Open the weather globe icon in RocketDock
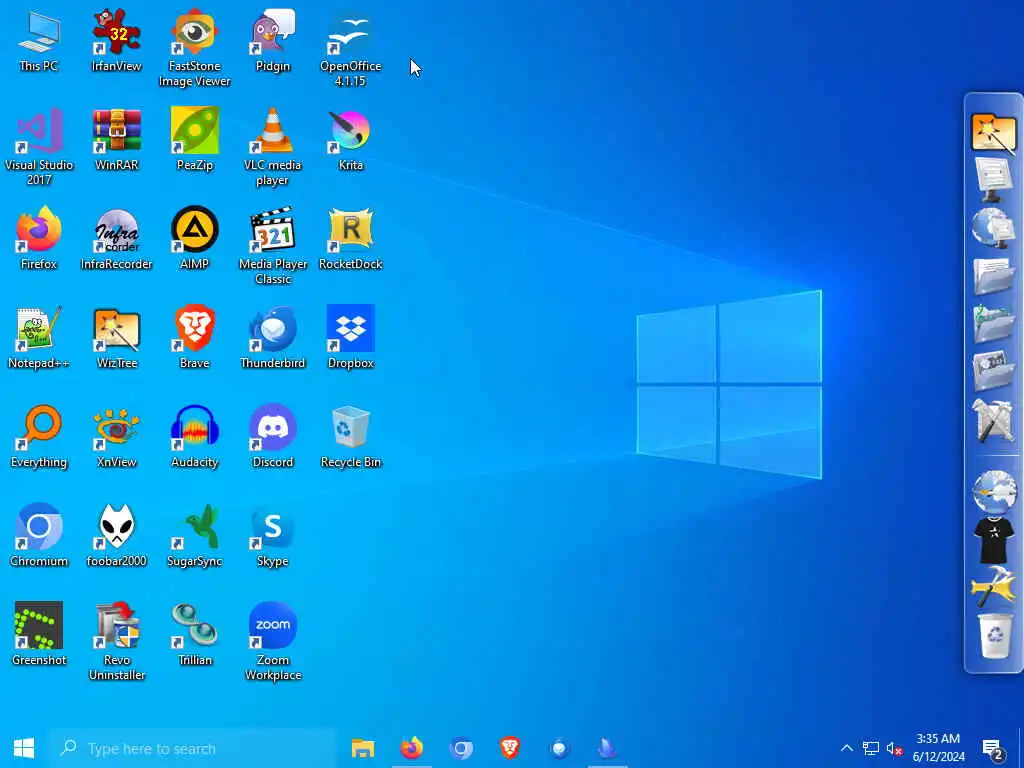 993,492
